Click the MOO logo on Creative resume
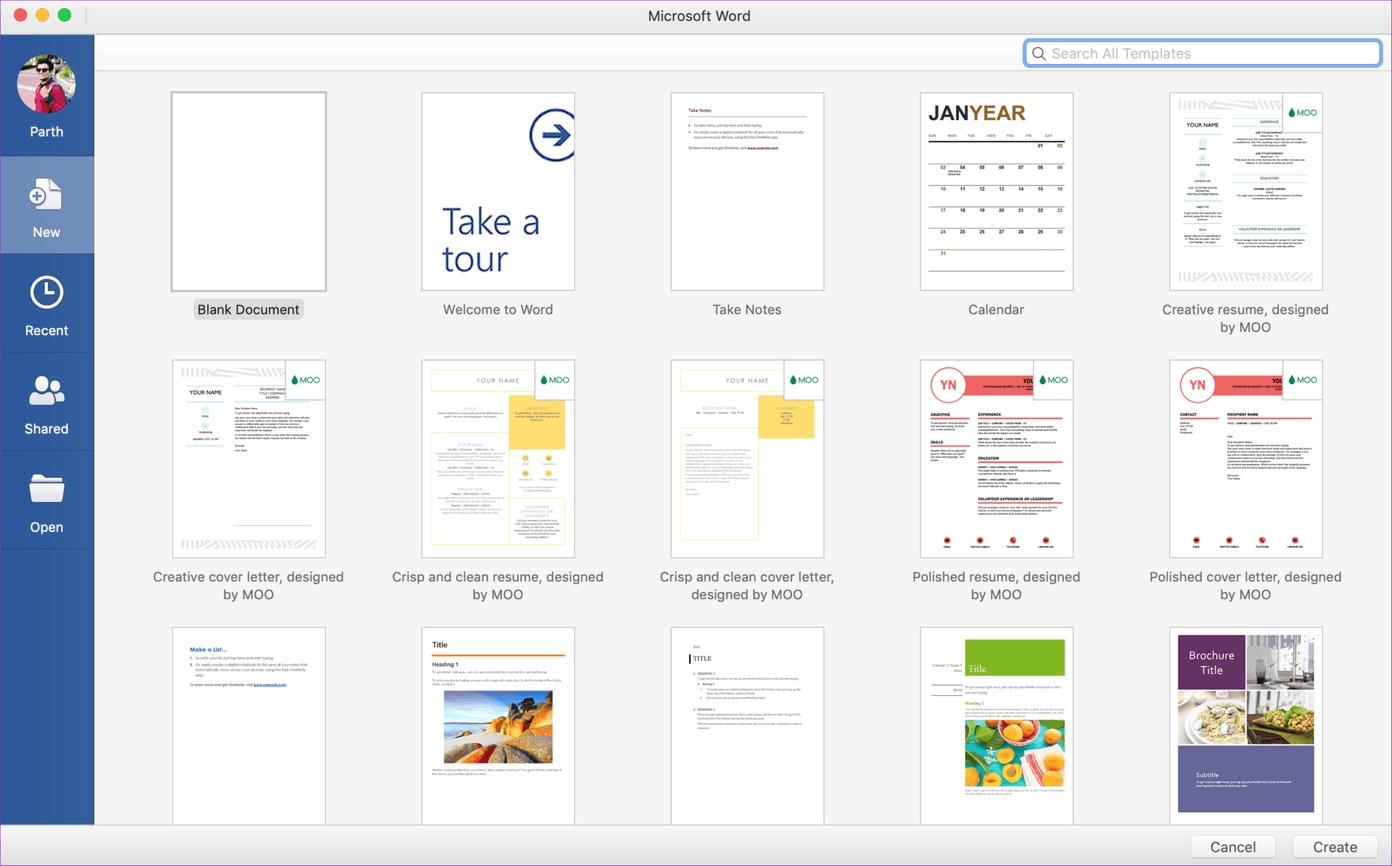This screenshot has height=866, width=1392. (x=1302, y=113)
